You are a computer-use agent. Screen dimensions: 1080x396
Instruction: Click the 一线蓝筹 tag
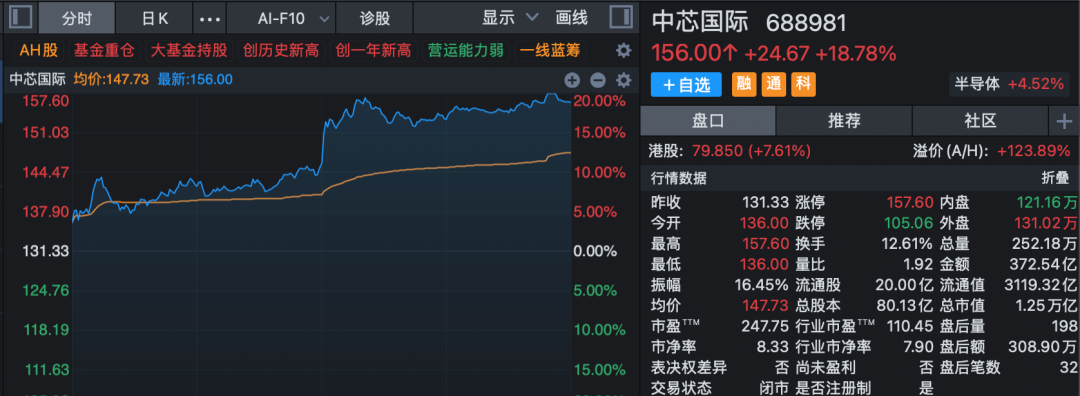pos(550,50)
